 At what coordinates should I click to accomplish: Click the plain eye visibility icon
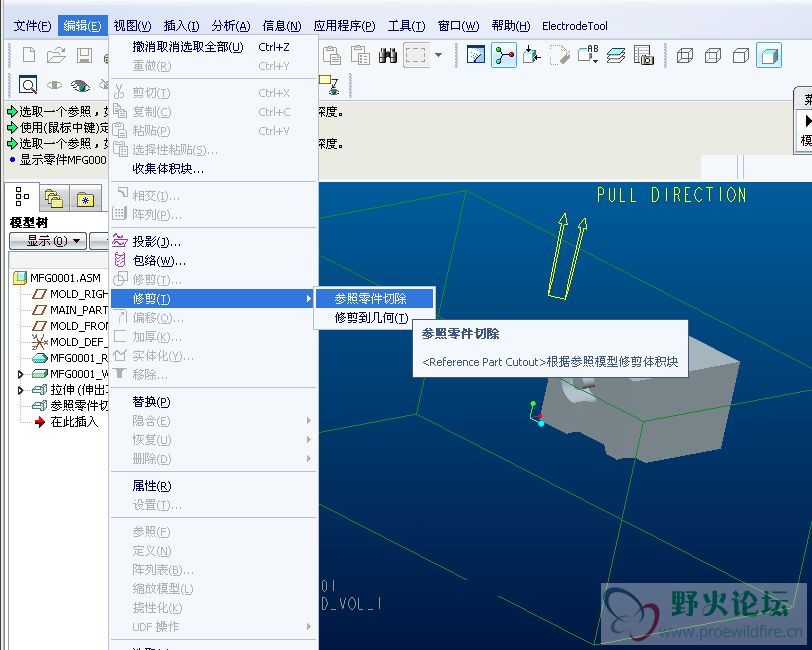54,84
